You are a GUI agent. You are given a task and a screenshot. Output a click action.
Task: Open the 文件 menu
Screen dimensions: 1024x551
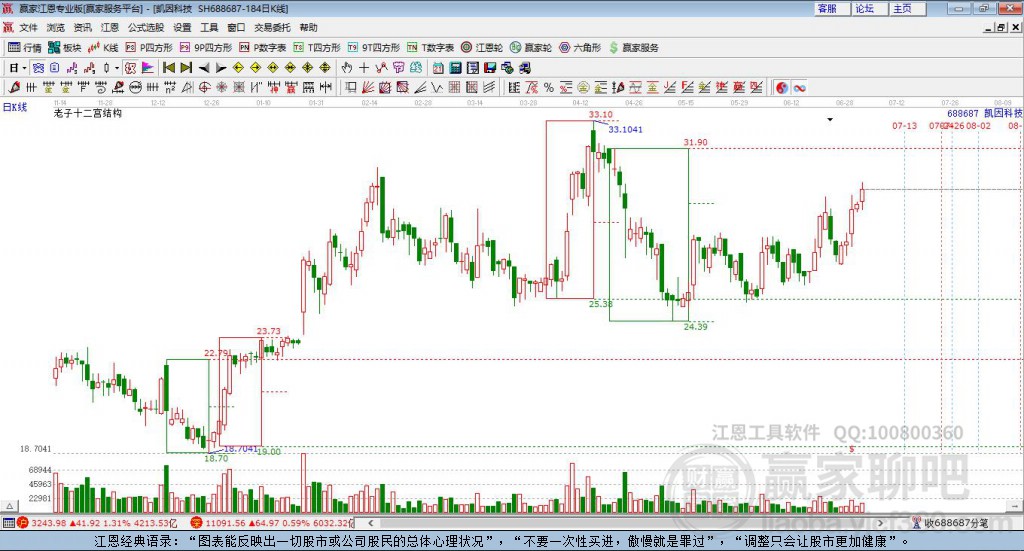click(29, 27)
